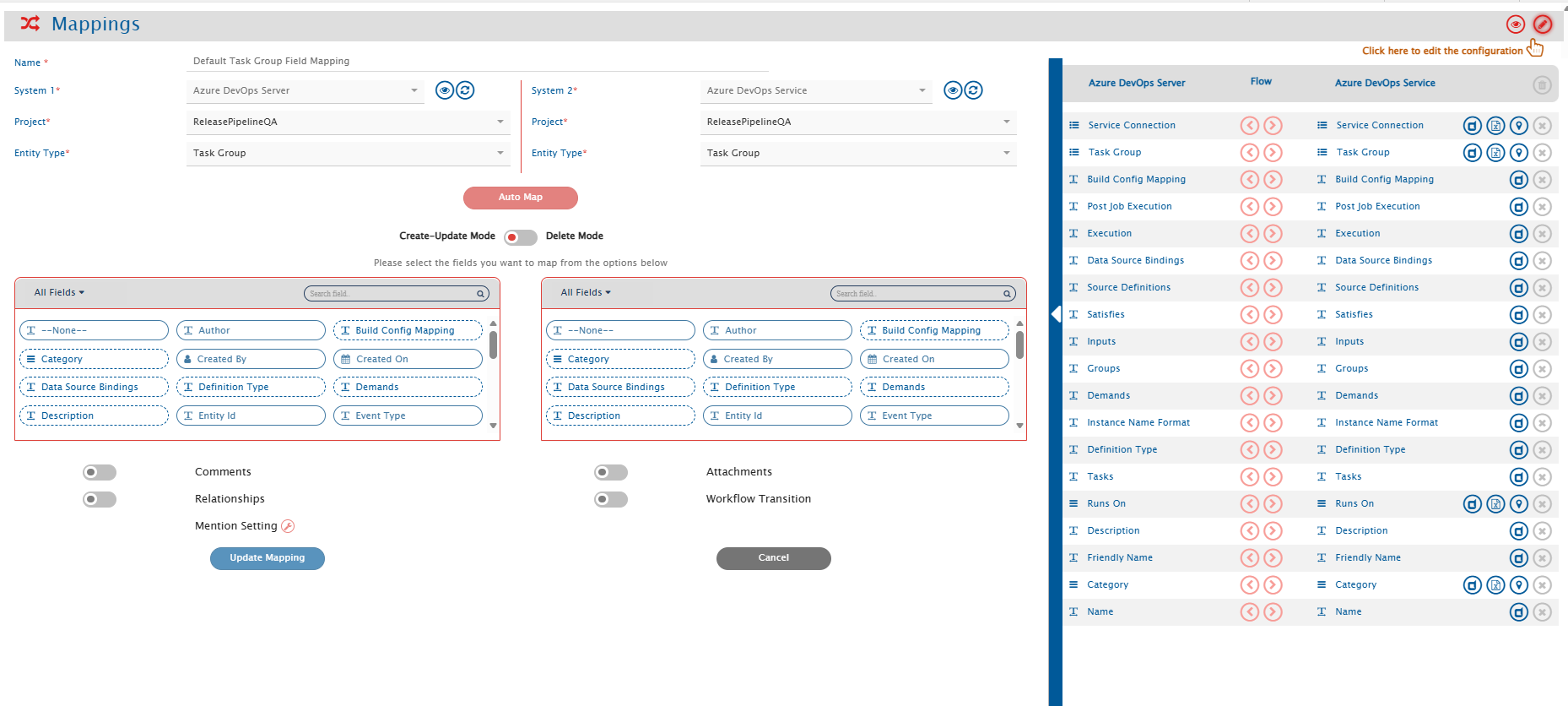
Task: Open value mapping map-pin icon for Category row
Action: [x=1518, y=585]
